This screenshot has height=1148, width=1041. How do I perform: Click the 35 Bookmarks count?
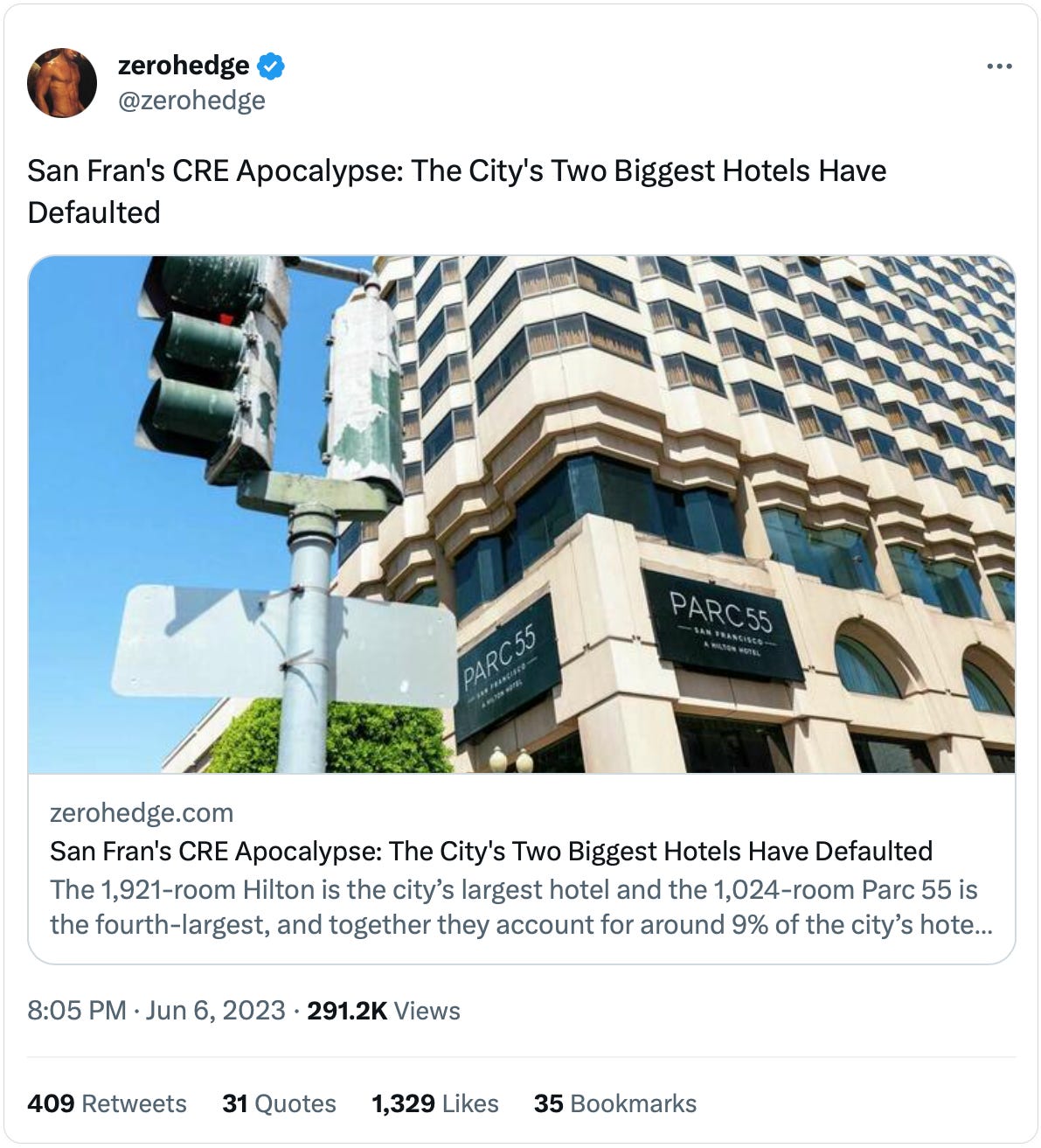[615, 1103]
